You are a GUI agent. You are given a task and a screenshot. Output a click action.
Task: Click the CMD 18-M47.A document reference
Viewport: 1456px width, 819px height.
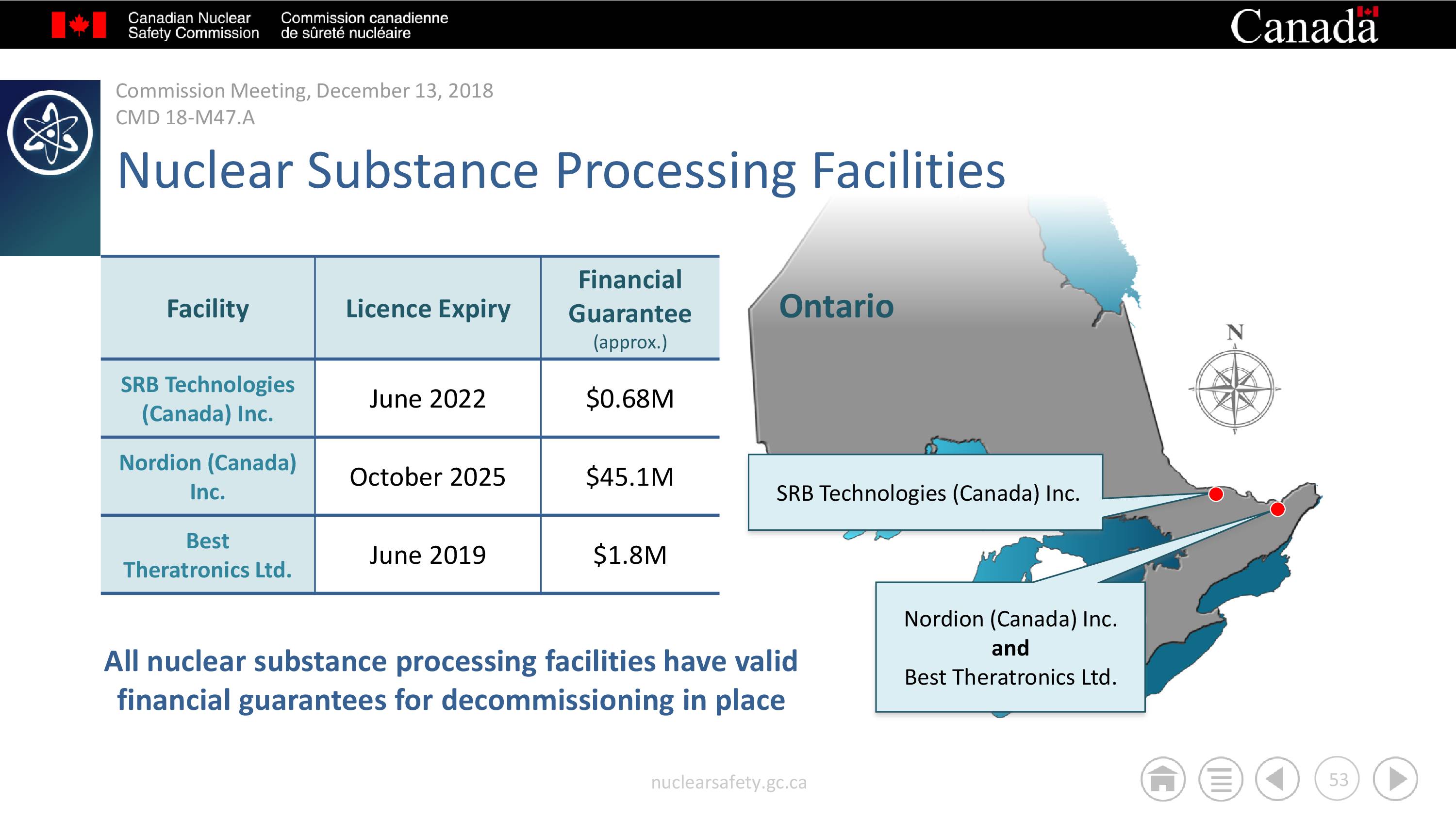point(185,117)
